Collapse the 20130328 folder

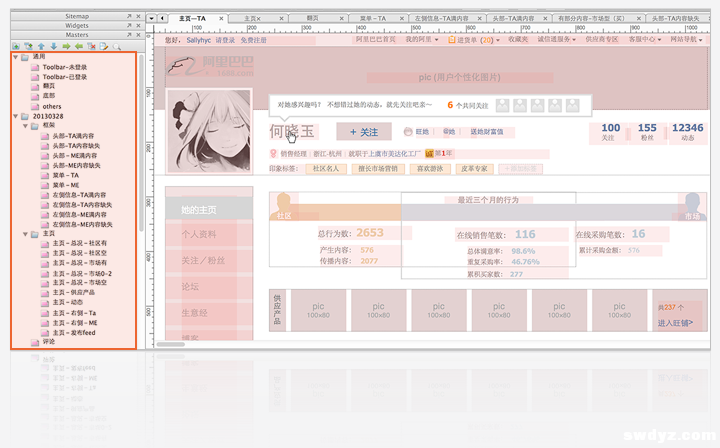[14, 116]
